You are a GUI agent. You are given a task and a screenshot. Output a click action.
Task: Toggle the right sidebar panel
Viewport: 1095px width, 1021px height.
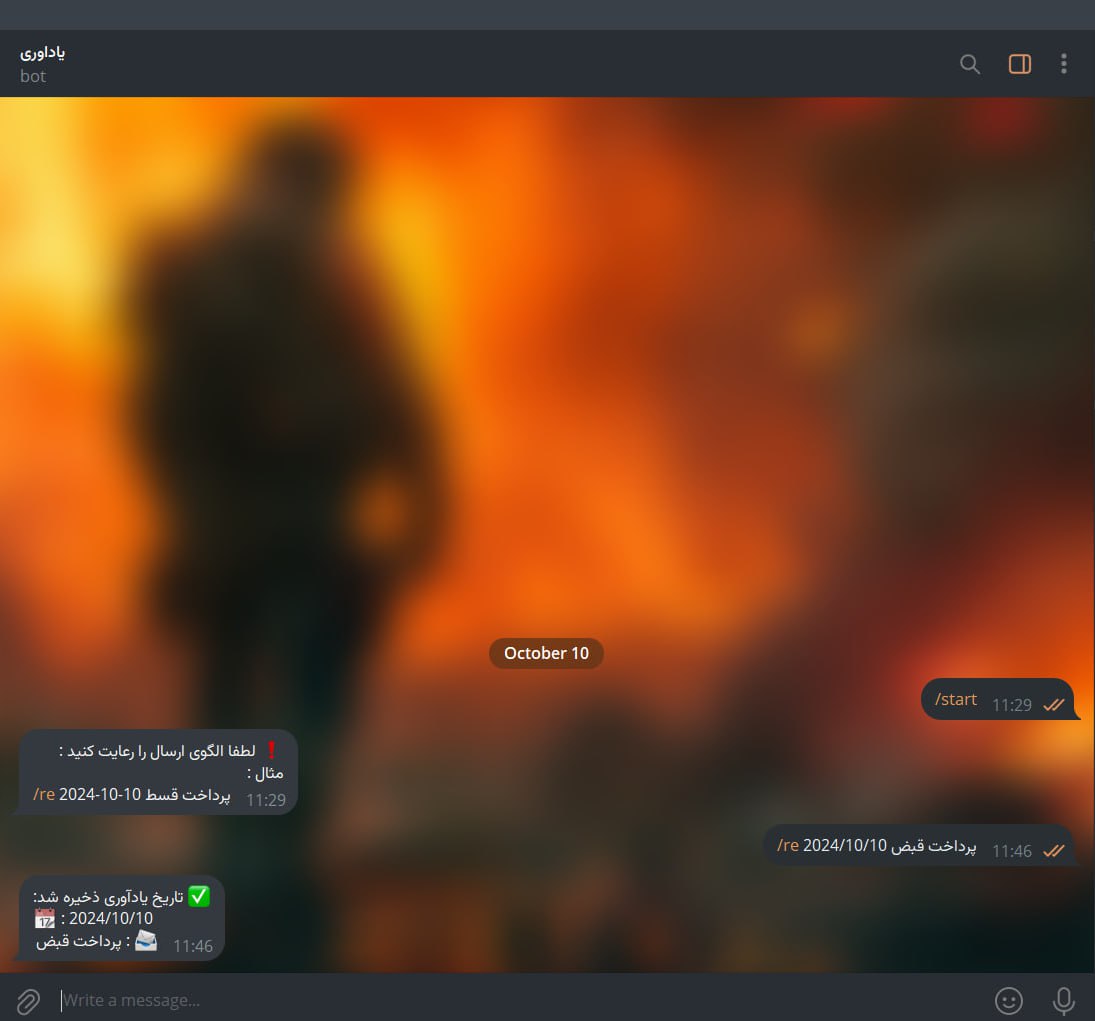click(x=1020, y=64)
